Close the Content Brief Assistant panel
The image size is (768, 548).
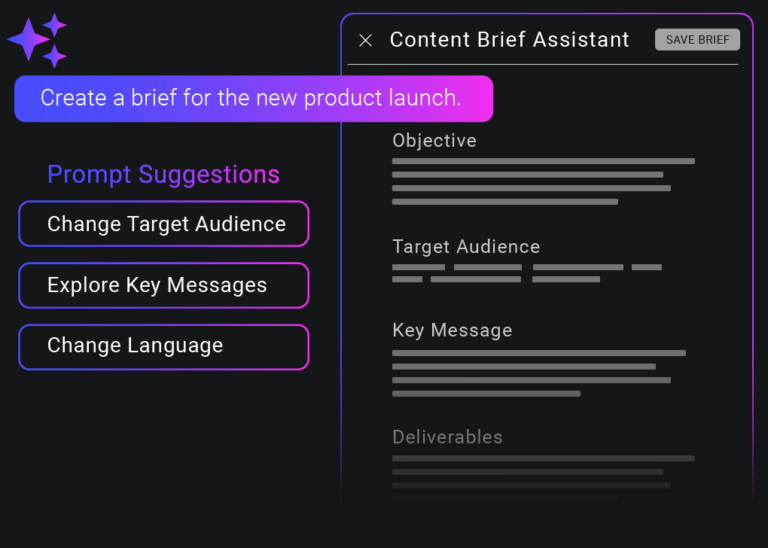tap(365, 40)
